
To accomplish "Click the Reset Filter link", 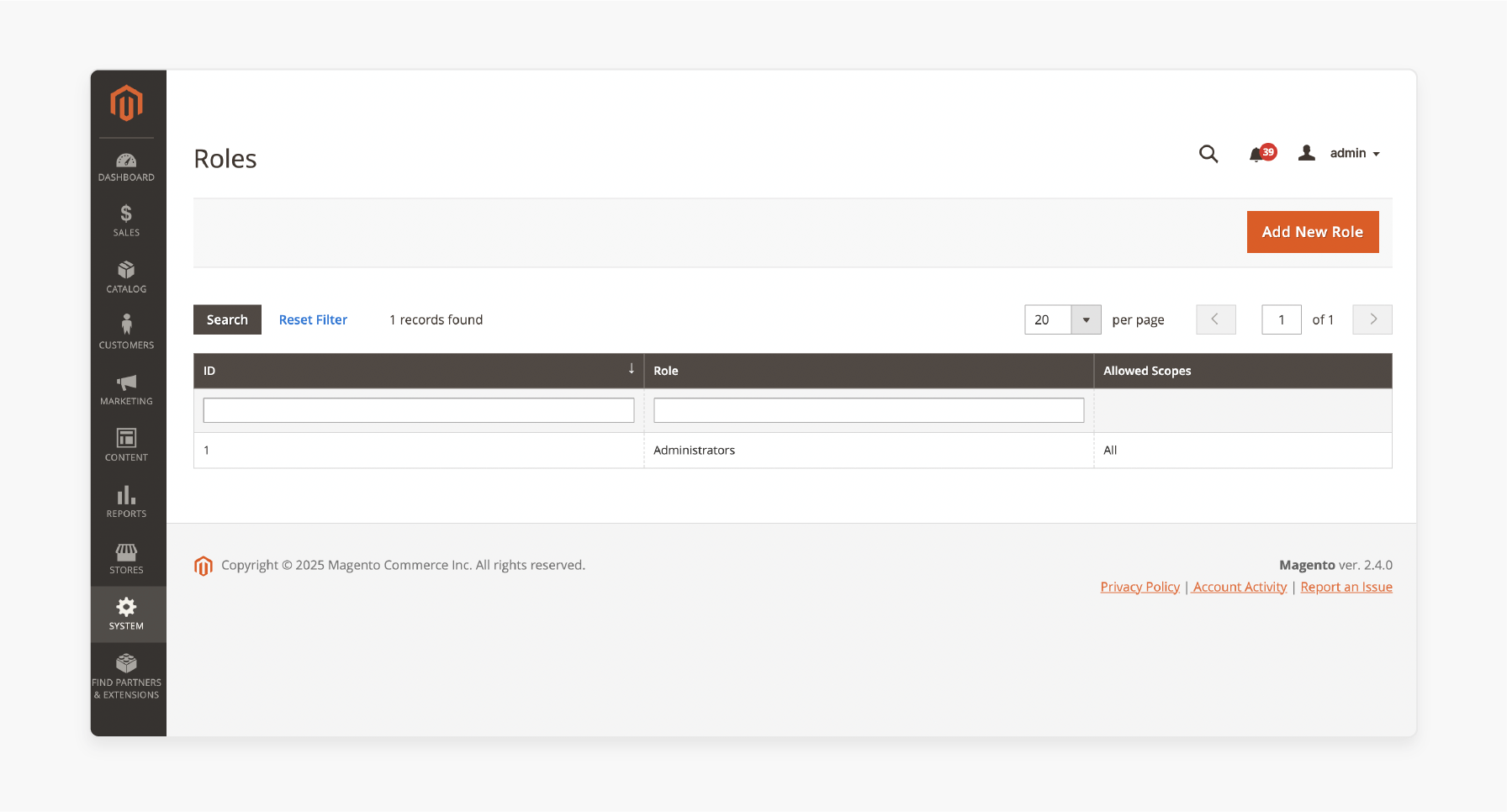I will pos(313,319).
